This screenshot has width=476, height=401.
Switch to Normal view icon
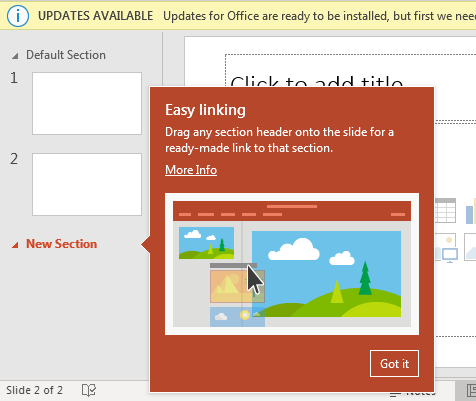[471, 391]
